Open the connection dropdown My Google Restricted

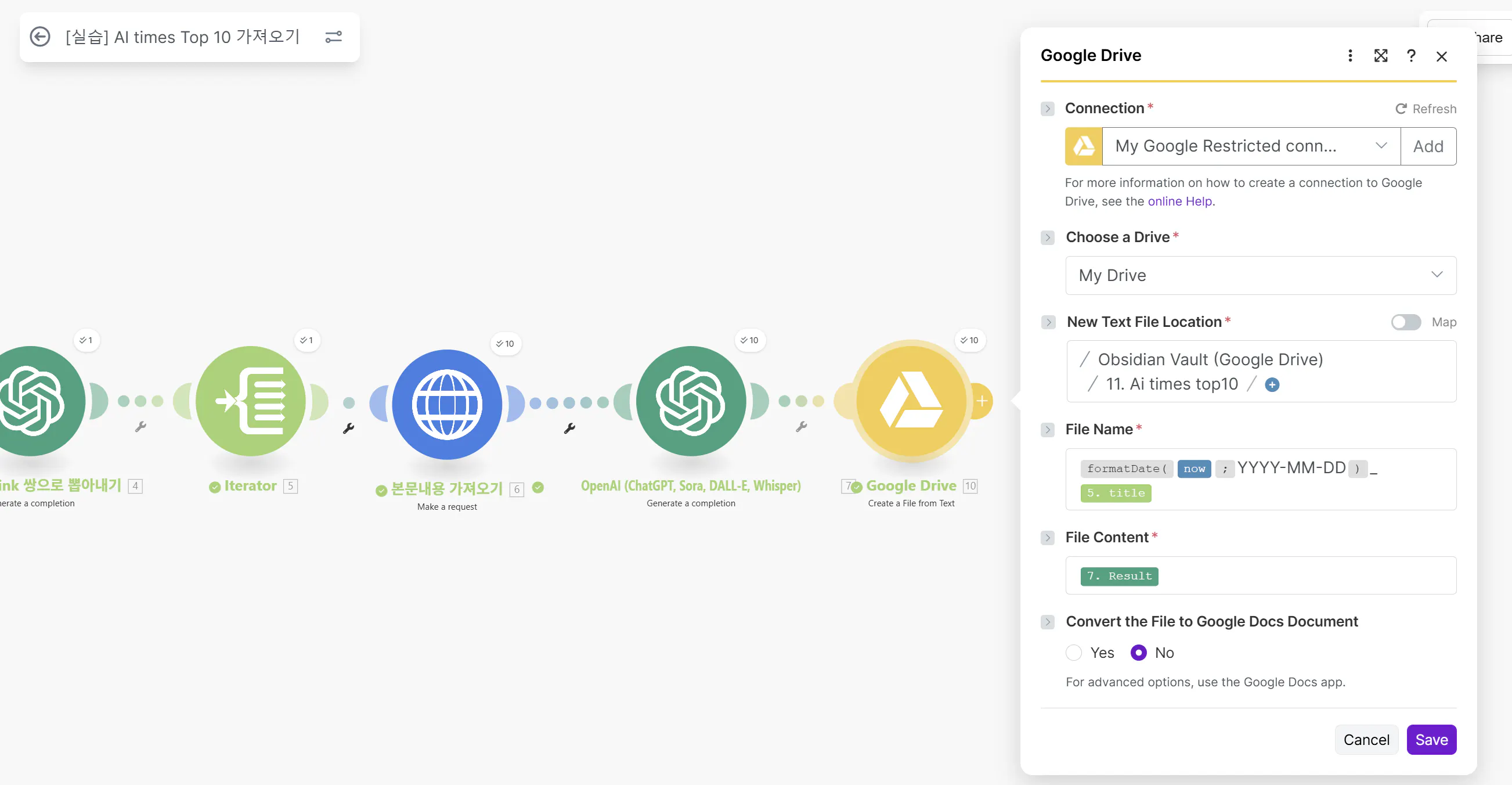[1251, 146]
